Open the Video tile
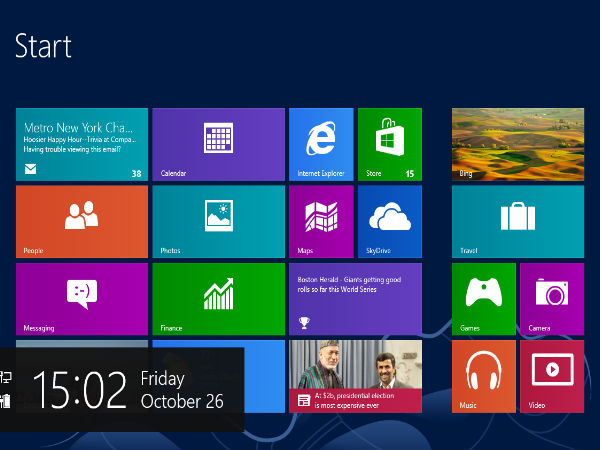This screenshot has width=600, height=450. pos(552,377)
